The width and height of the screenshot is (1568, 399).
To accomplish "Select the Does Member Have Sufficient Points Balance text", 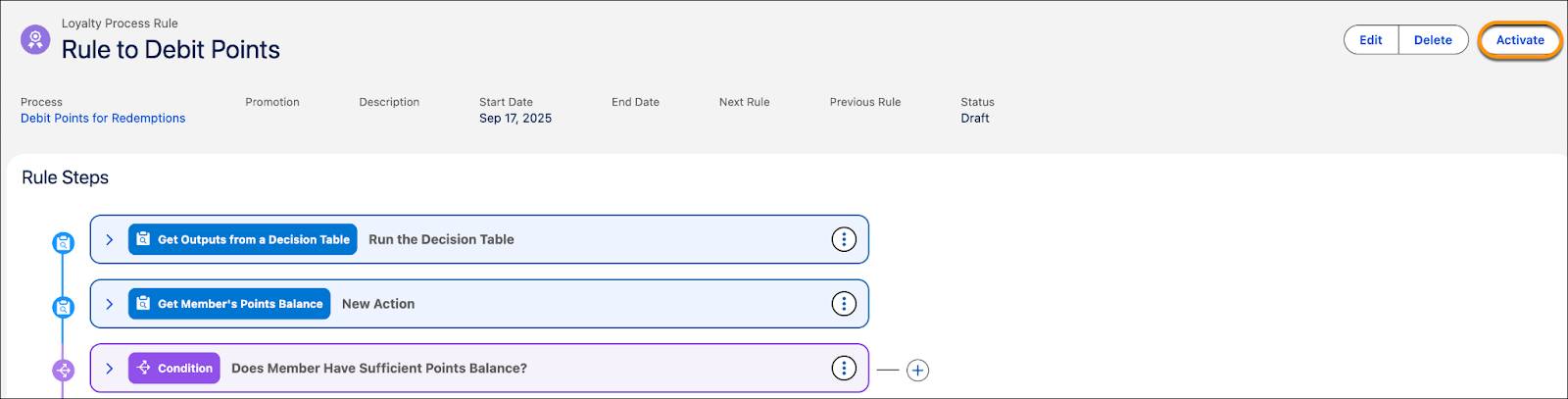I will coord(378,369).
